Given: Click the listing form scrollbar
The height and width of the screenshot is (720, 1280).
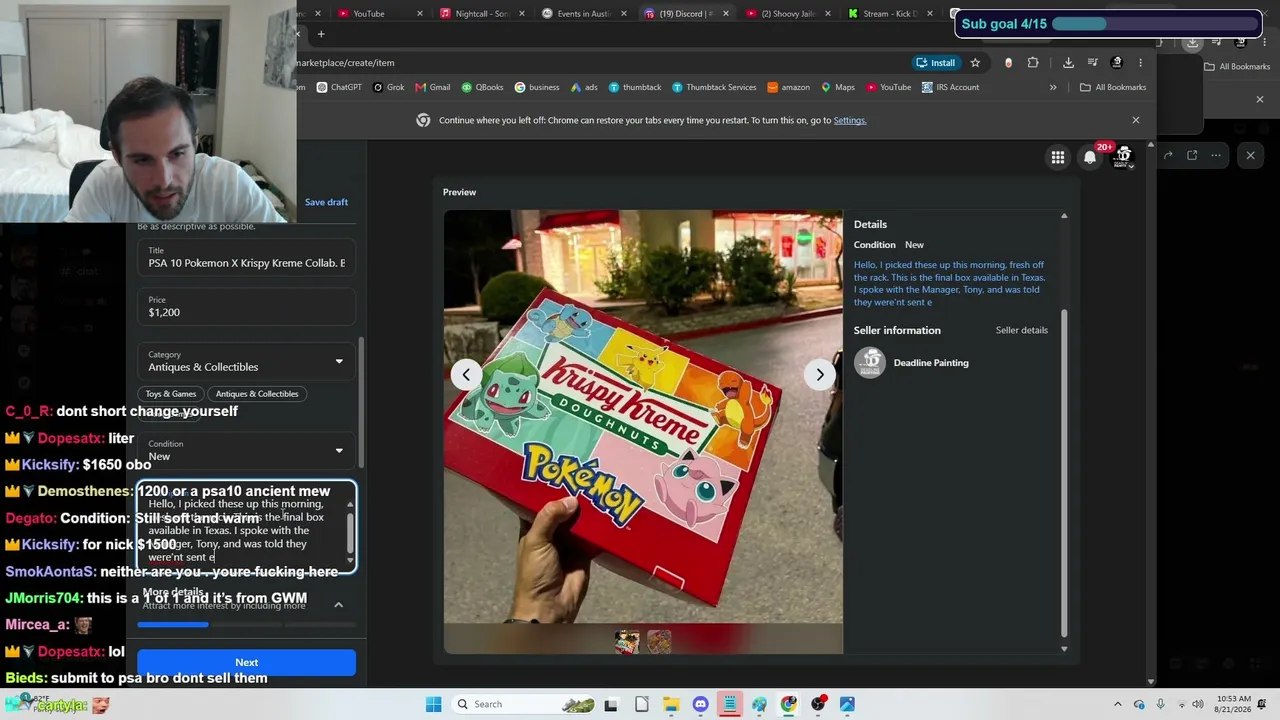Looking at the screenshot, I should click(361, 403).
